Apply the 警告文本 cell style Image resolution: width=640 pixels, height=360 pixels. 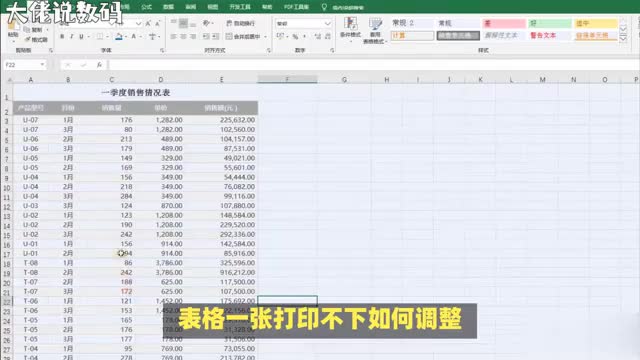(x=549, y=36)
